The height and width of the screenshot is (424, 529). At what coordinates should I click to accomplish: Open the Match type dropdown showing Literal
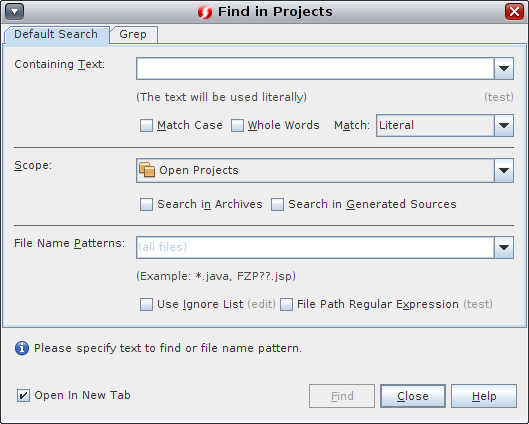pyautogui.click(x=504, y=125)
